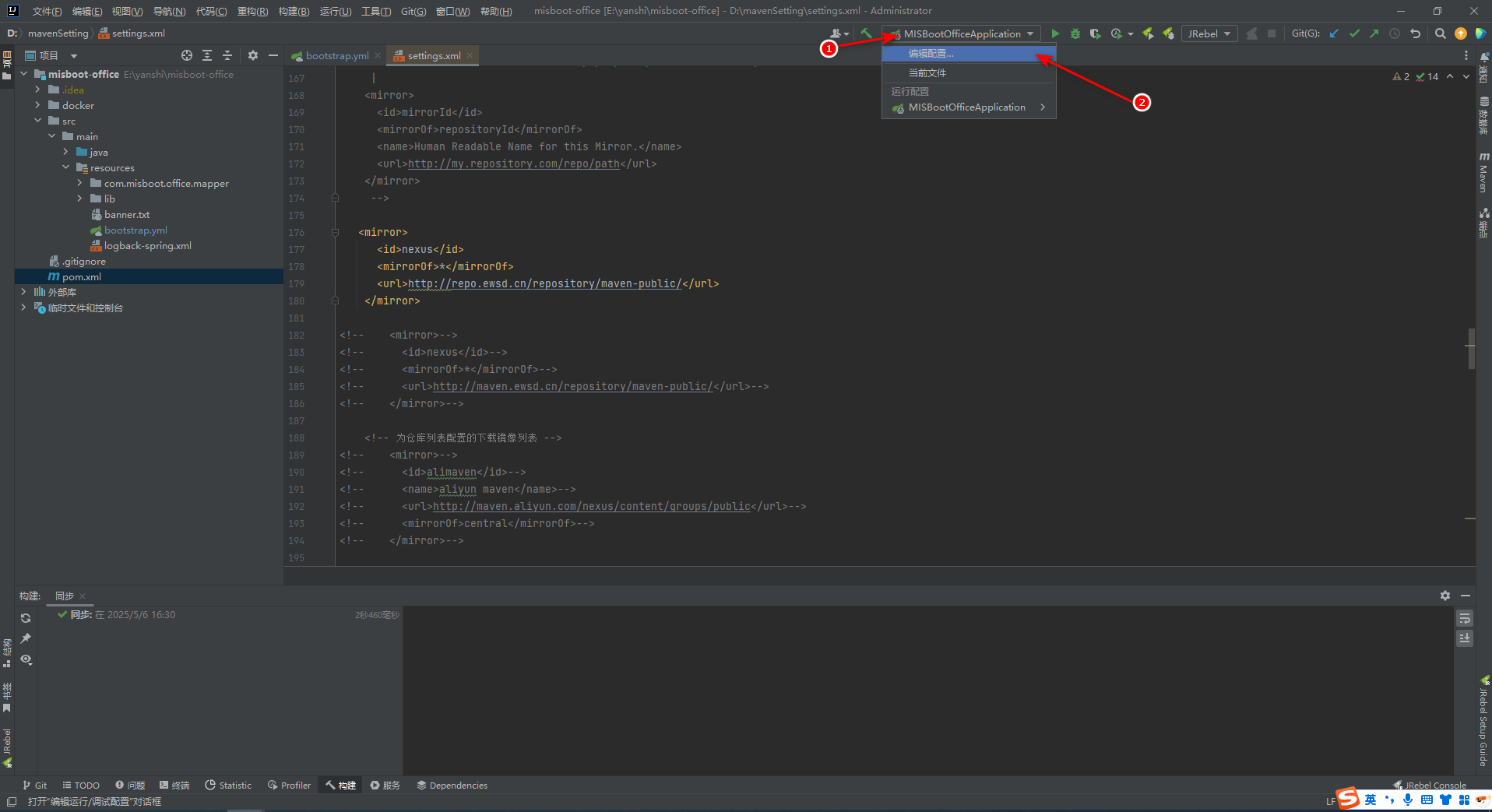Pin the build tab

pos(26,638)
